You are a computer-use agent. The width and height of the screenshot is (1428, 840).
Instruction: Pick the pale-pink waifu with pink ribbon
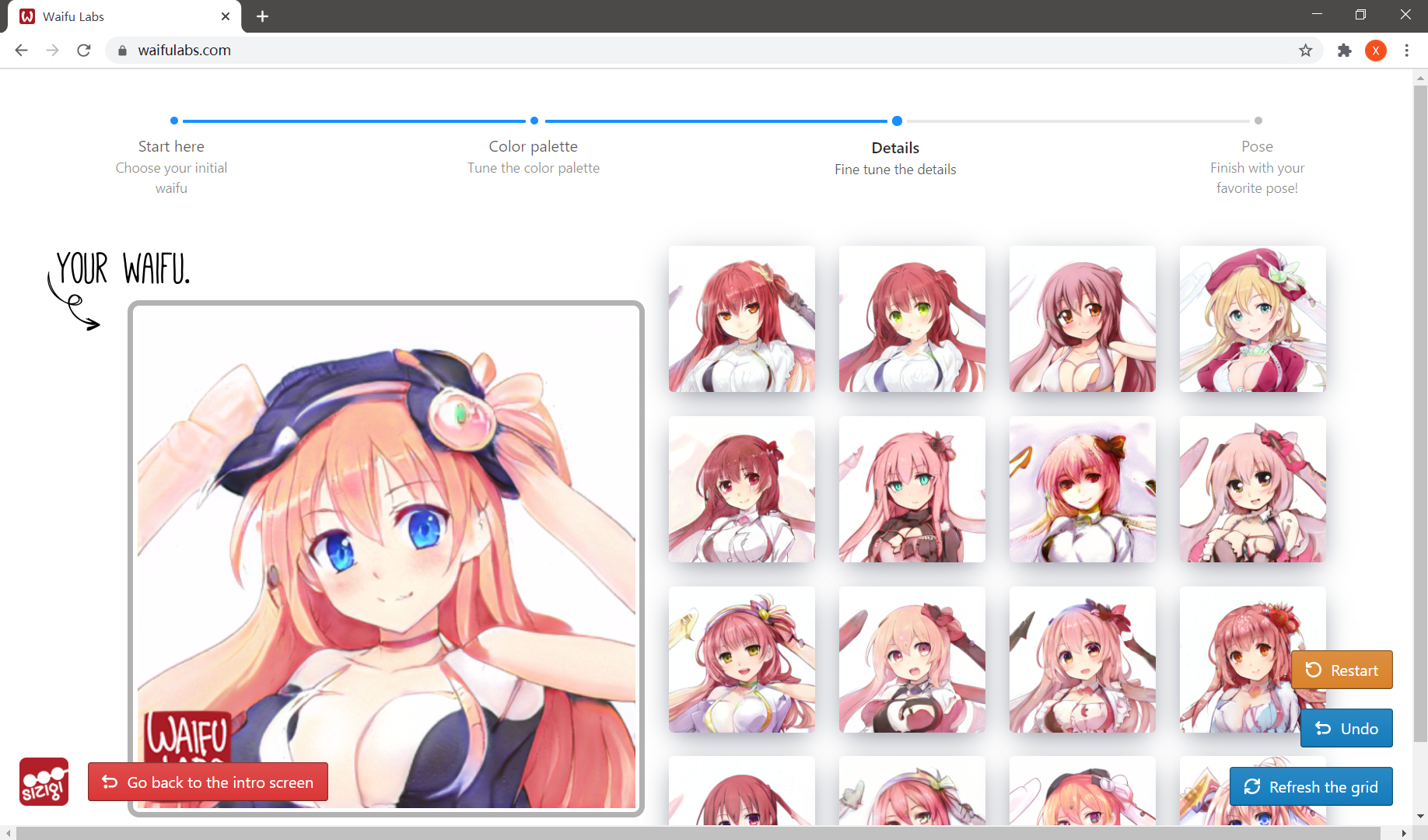[1253, 489]
